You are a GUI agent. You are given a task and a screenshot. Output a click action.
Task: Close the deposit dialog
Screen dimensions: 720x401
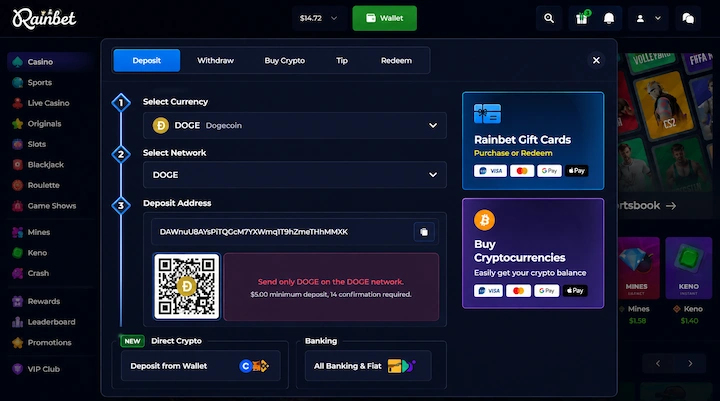coord(596,61)
